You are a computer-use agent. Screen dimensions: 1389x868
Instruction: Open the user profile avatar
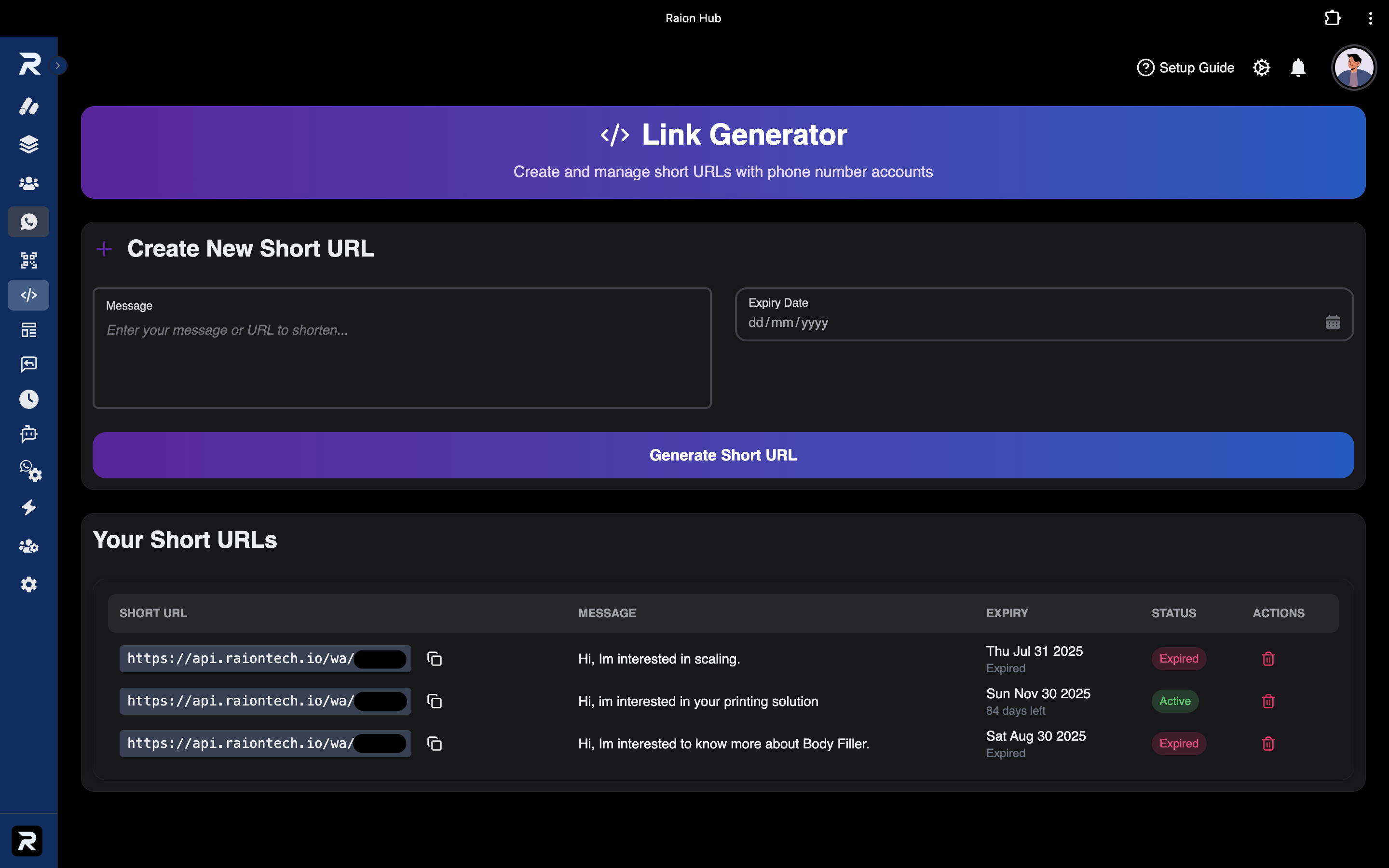[x=1354, y=68]
